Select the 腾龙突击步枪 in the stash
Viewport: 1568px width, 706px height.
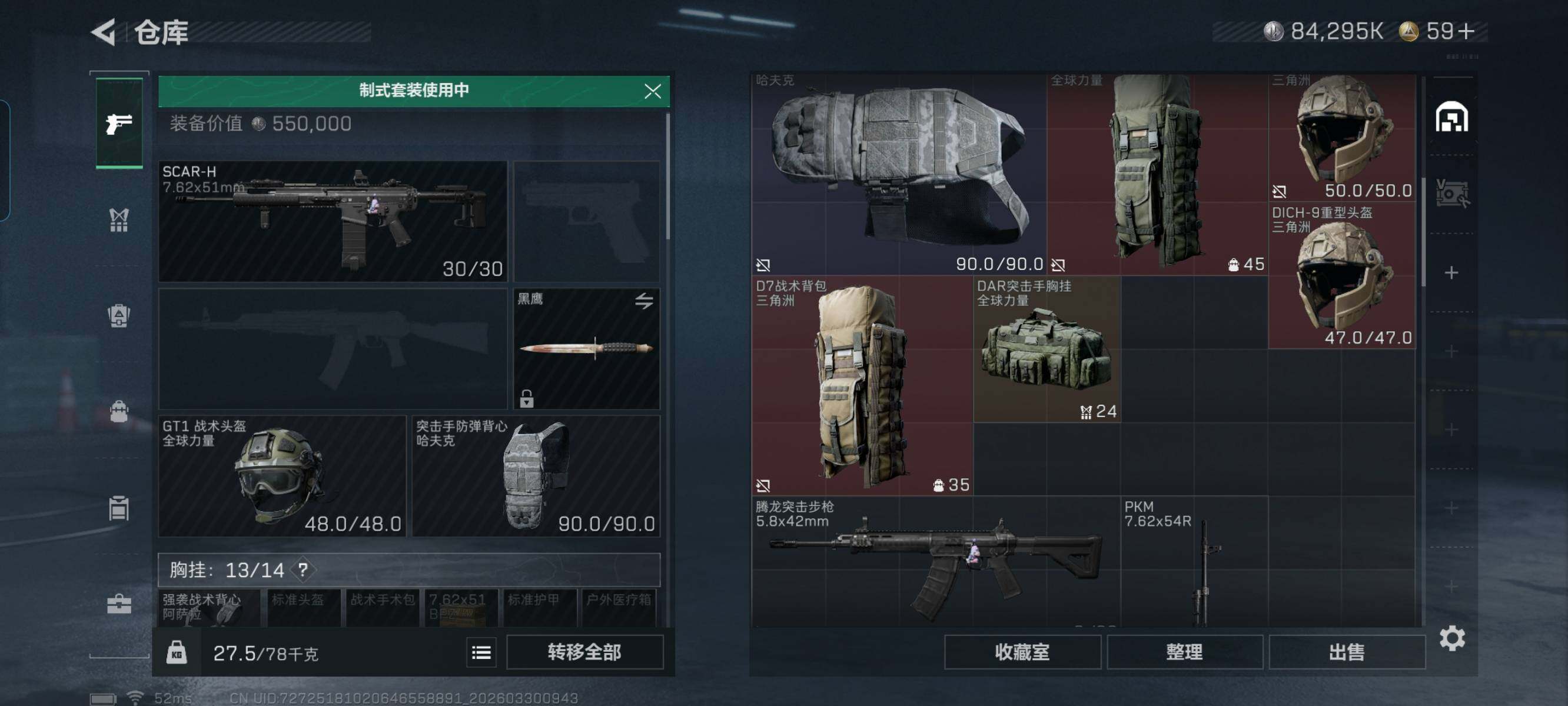(x=936, y=562)
